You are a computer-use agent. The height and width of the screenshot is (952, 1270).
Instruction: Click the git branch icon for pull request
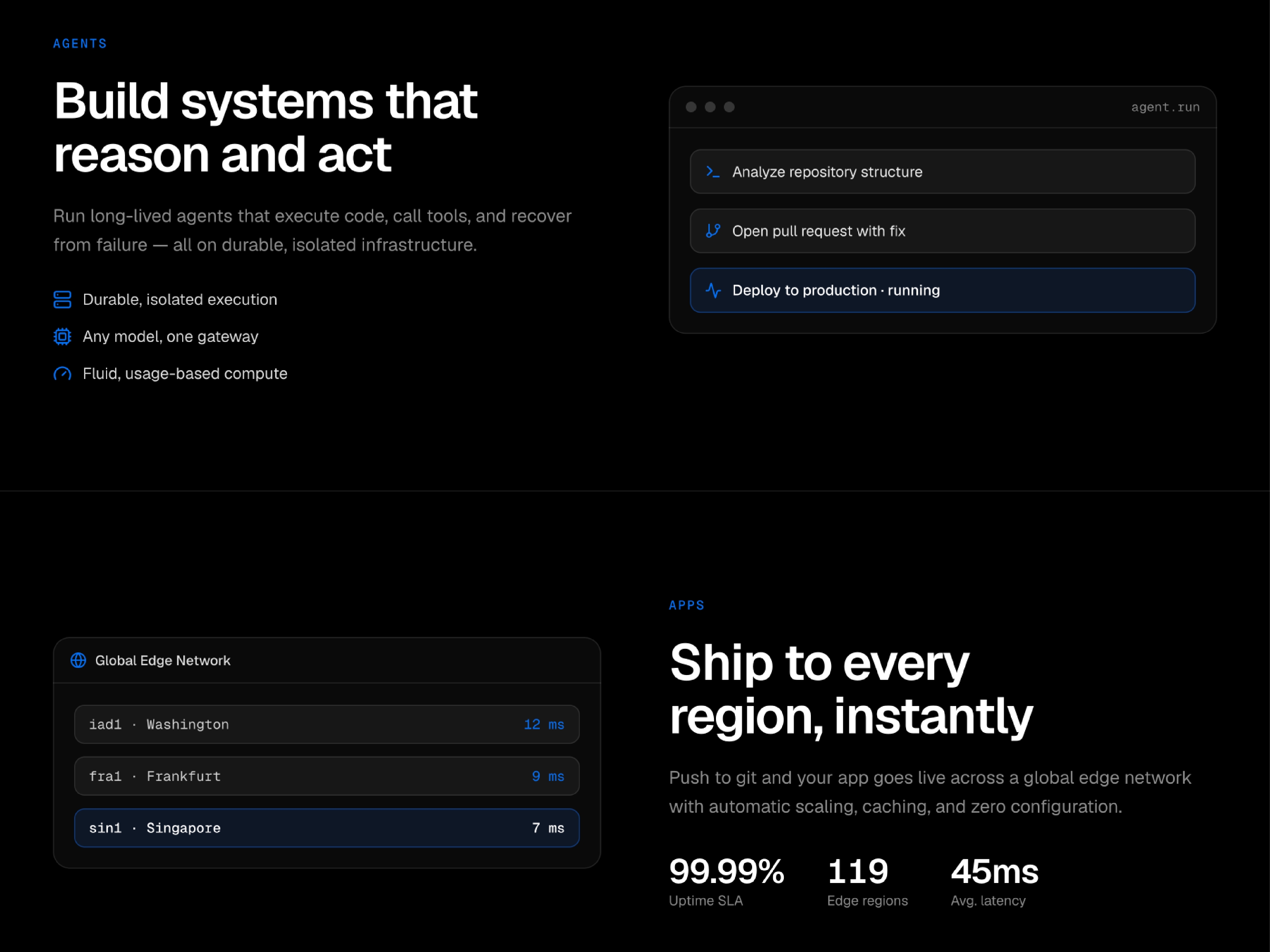[712, 231]
